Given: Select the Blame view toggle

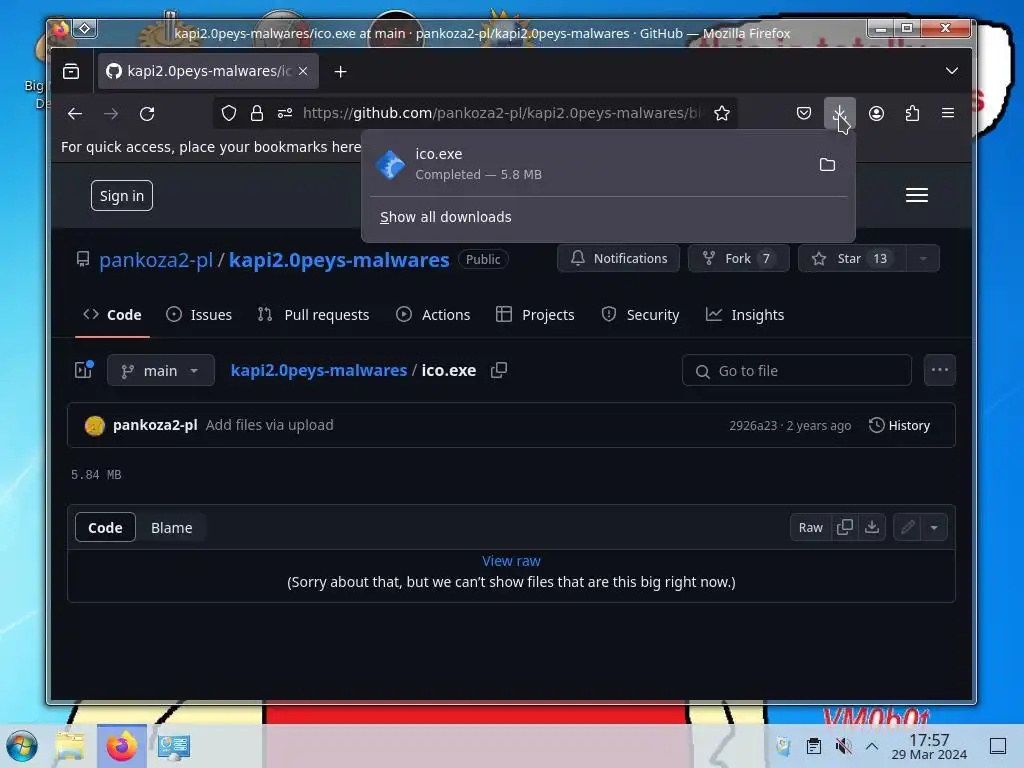Looking at the screenshot, I should coord(171,528).
